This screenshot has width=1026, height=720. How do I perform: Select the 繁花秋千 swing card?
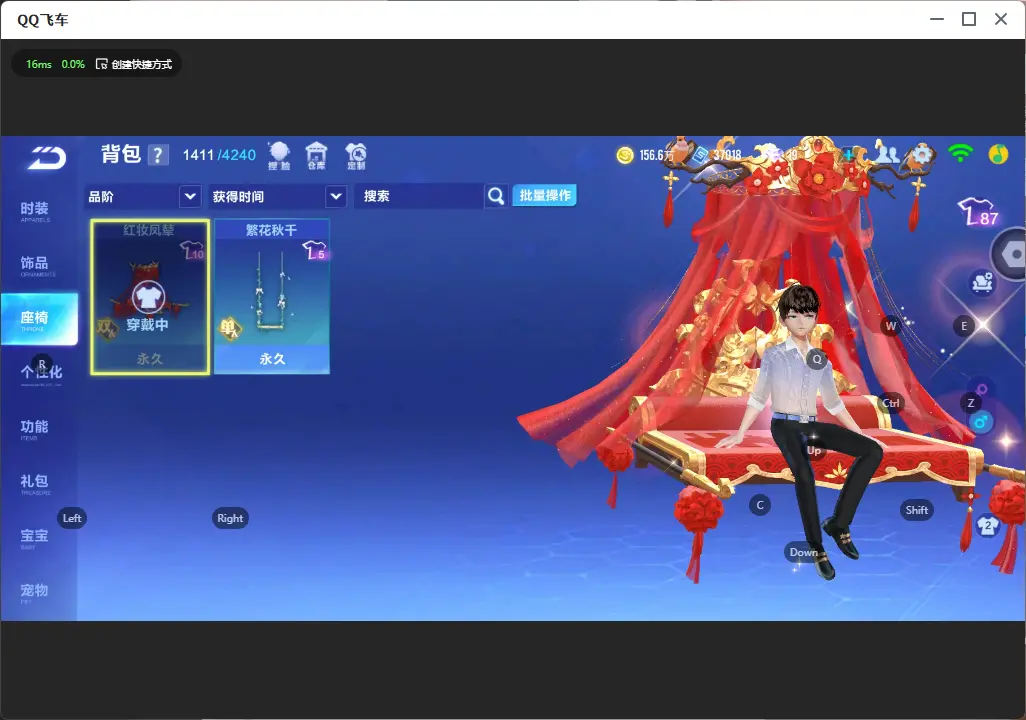[272, 297]
